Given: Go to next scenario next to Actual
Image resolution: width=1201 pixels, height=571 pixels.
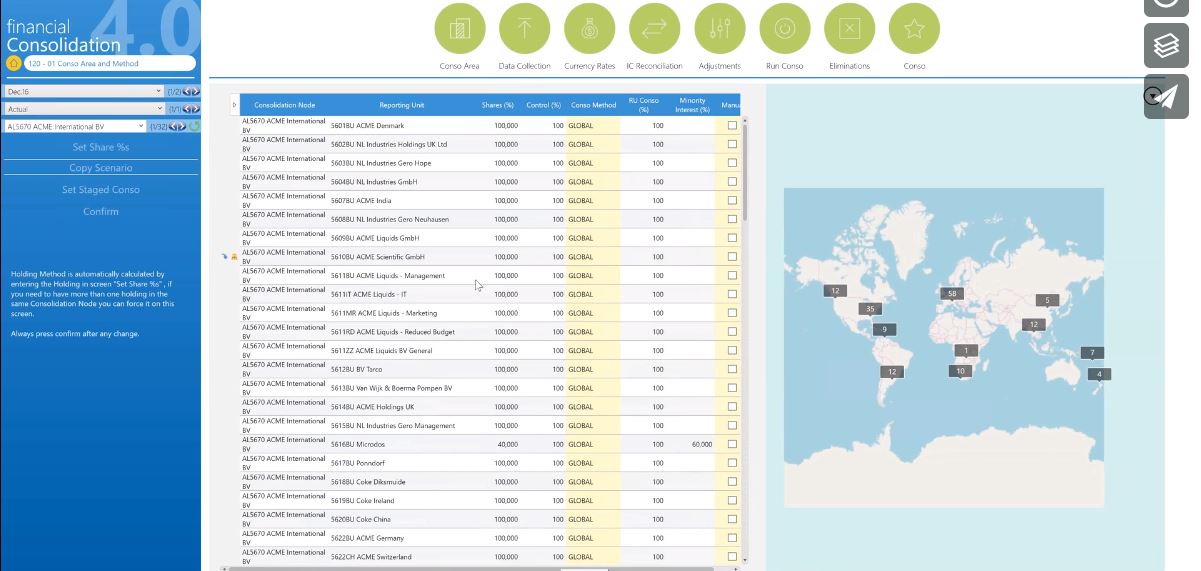Looking at the screenshot, I should (x=194, y=109).
